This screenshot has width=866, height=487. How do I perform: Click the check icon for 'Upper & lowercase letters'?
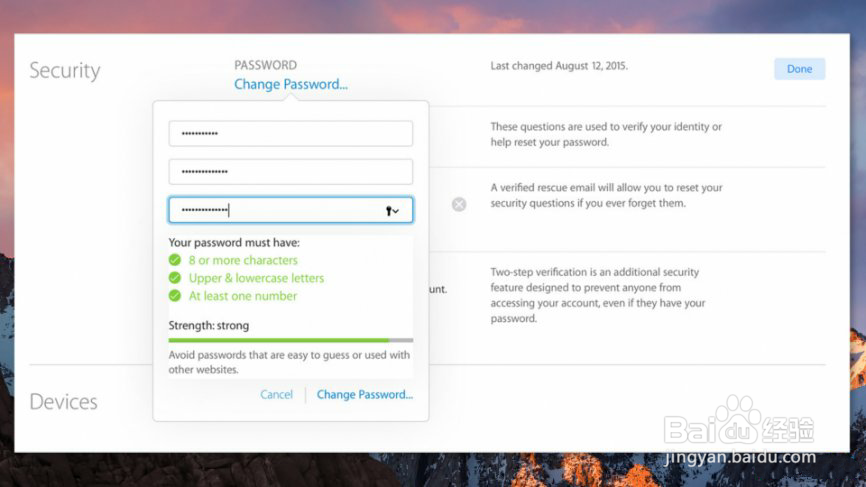(x=175, y=279)
